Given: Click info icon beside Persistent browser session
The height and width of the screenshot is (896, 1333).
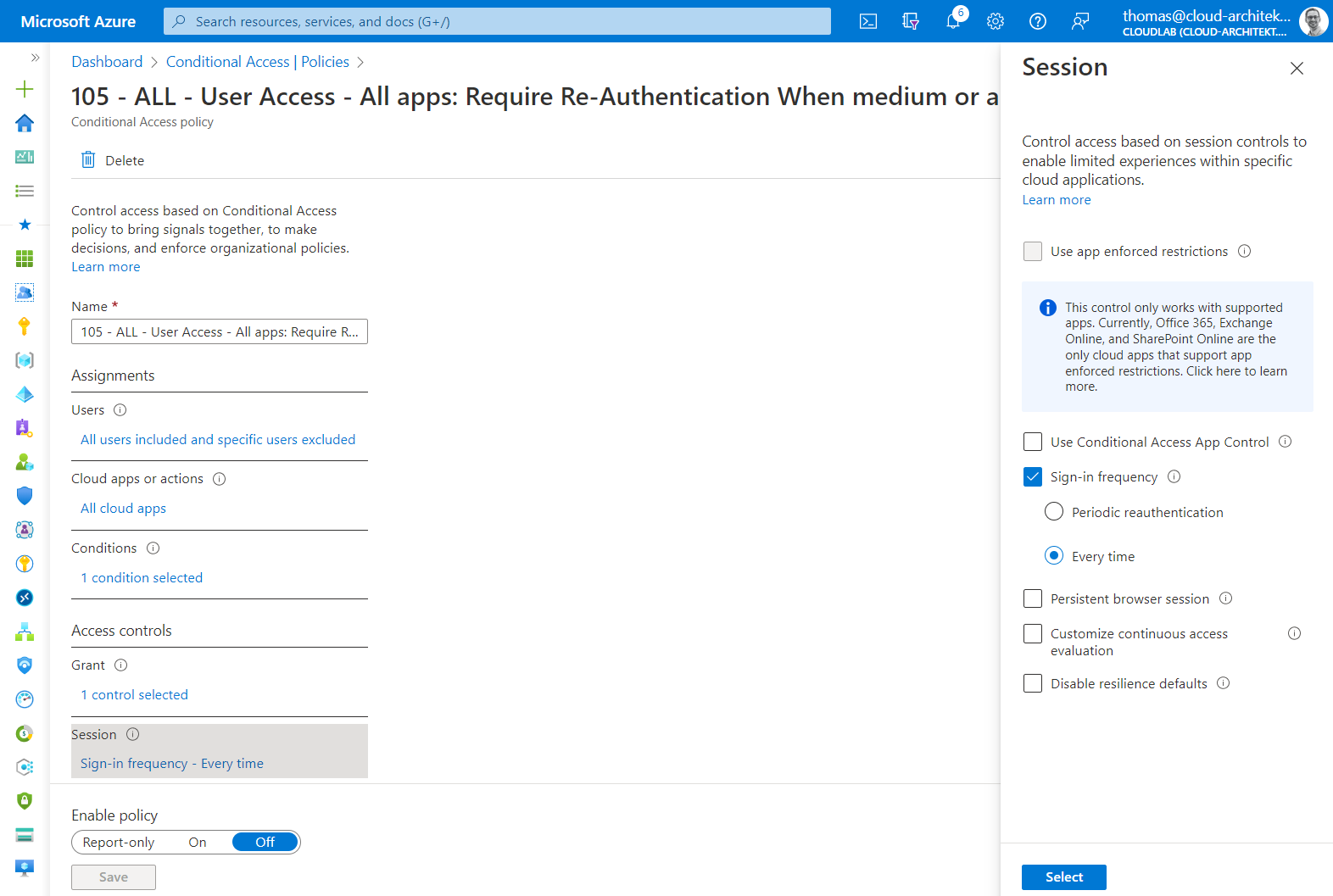Looking at the screenshot, I should [1226, 598].
